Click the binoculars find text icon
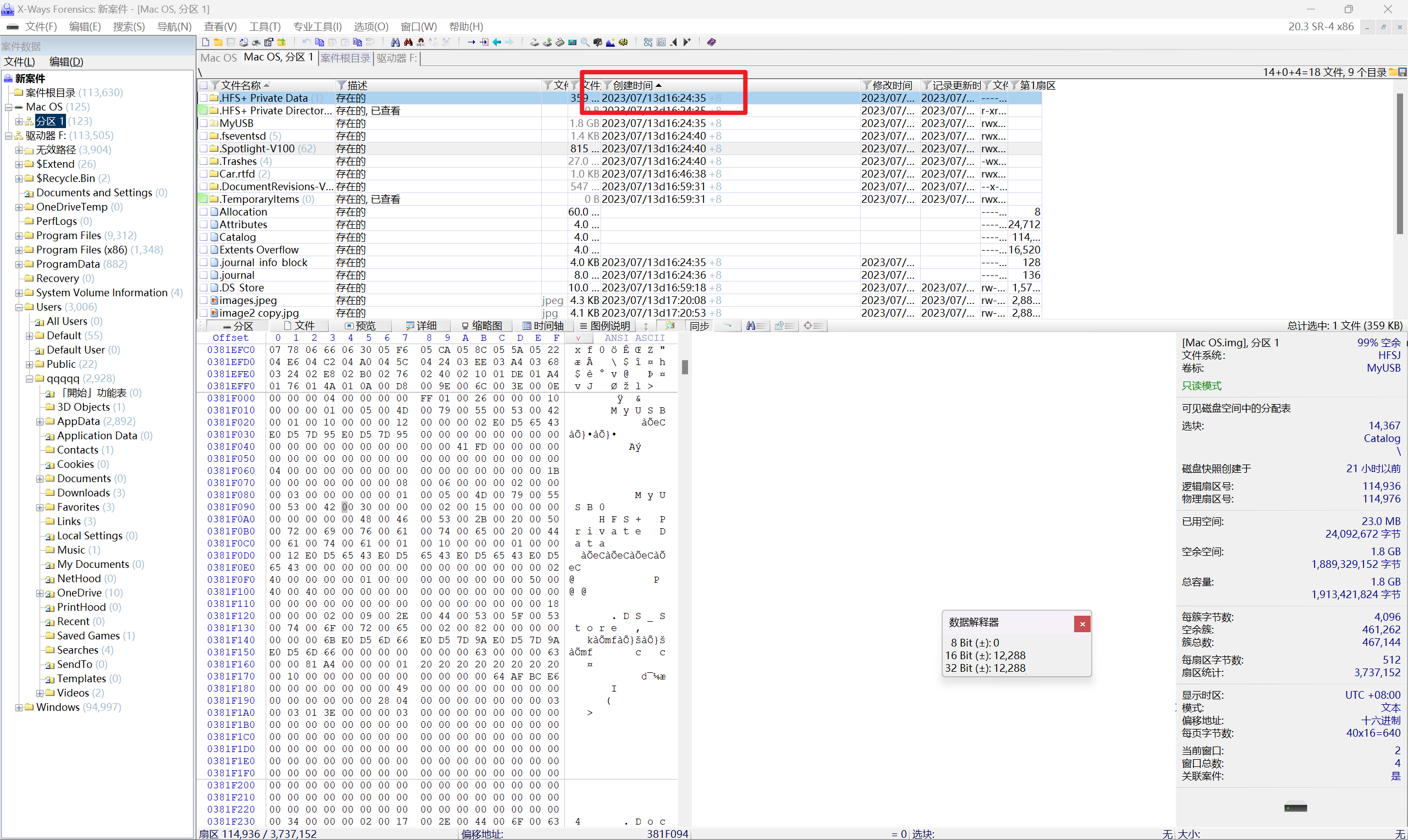 click(395, 42)
